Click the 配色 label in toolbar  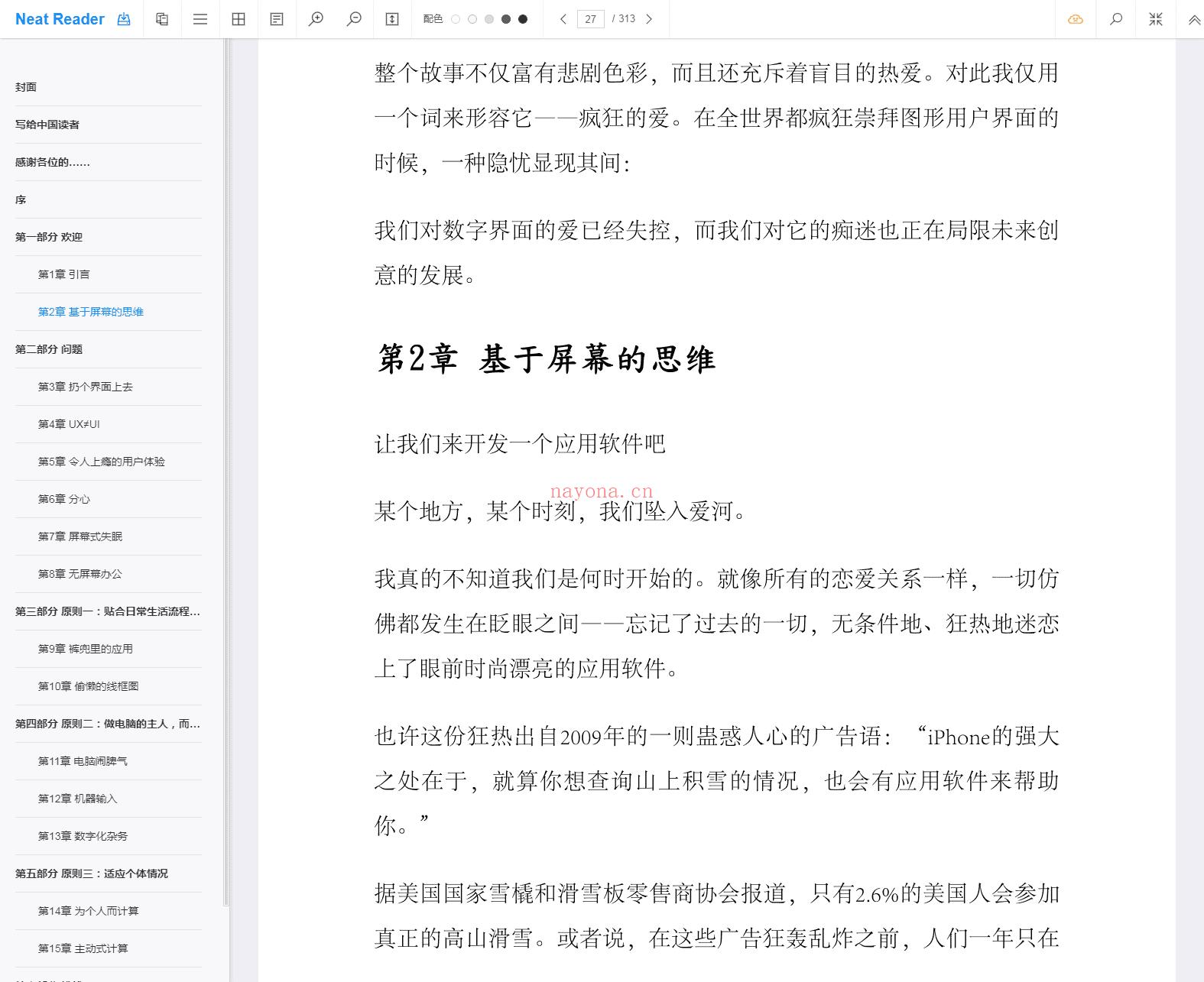pyautogui.click(x=433, y=19)
